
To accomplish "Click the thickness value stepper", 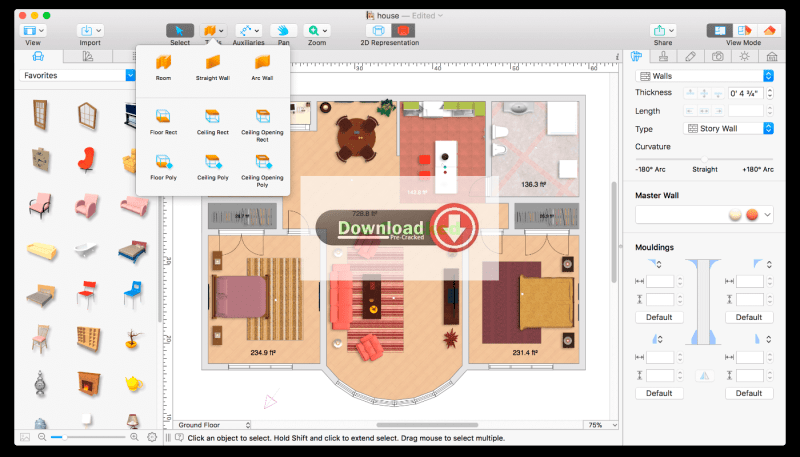I will (x=769, y=93).
